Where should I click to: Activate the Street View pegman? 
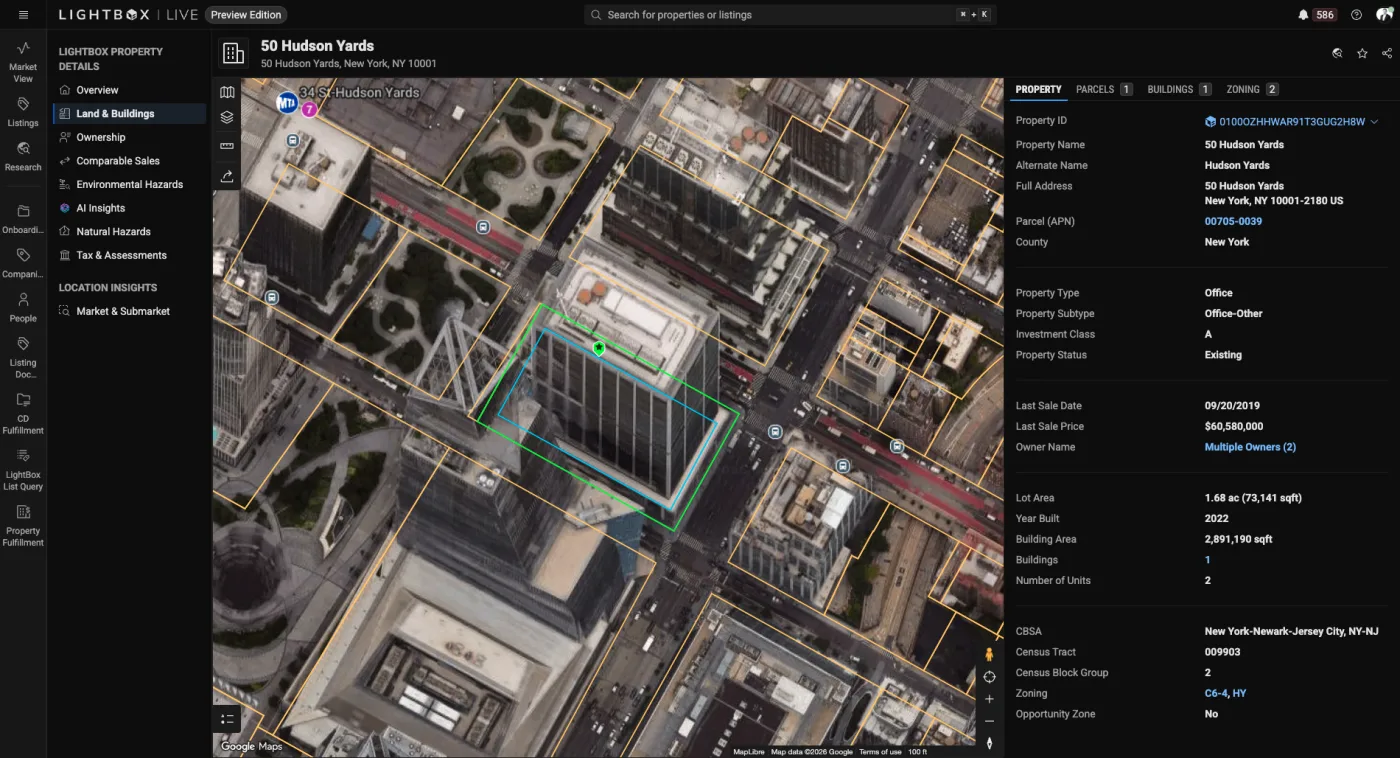[989, 655]
